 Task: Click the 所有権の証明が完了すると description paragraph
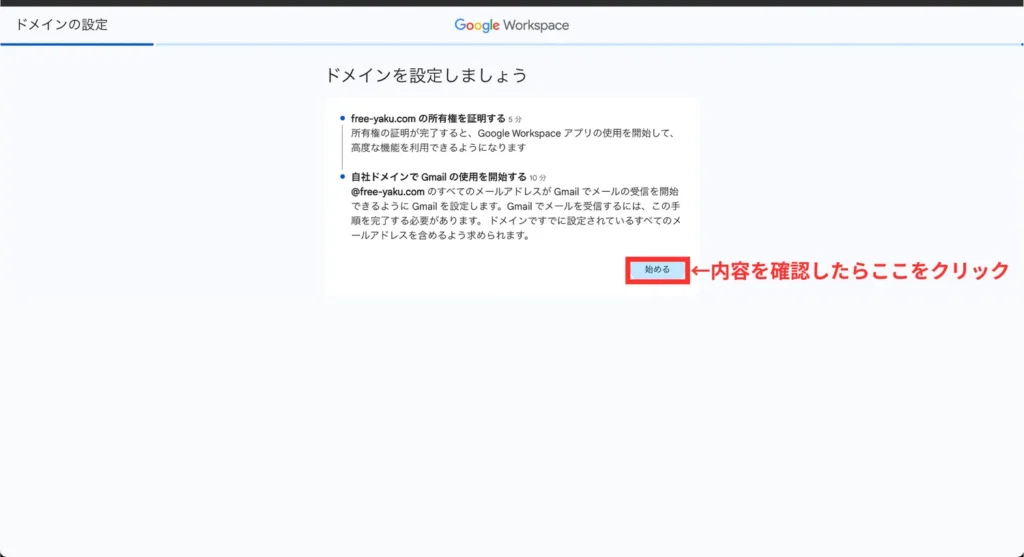tap(512, 140)
